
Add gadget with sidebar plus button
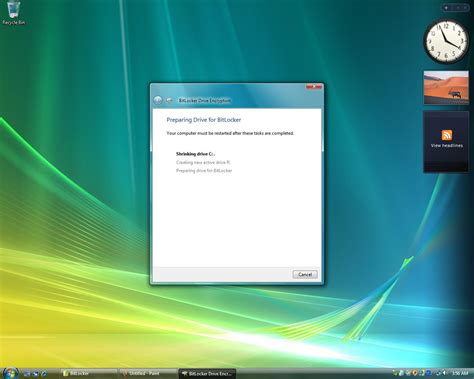click(x=446, y=8)
